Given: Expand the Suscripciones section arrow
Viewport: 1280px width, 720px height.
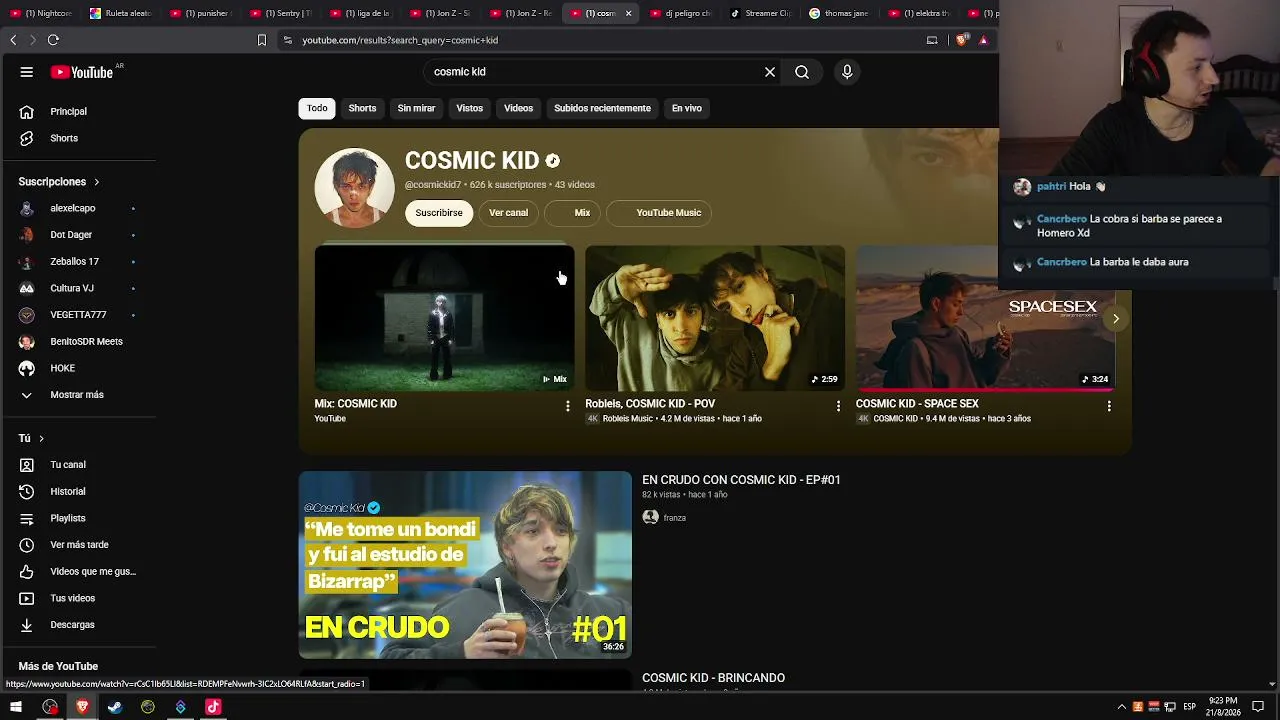Looking at the screenshot, I should [97, 182].
